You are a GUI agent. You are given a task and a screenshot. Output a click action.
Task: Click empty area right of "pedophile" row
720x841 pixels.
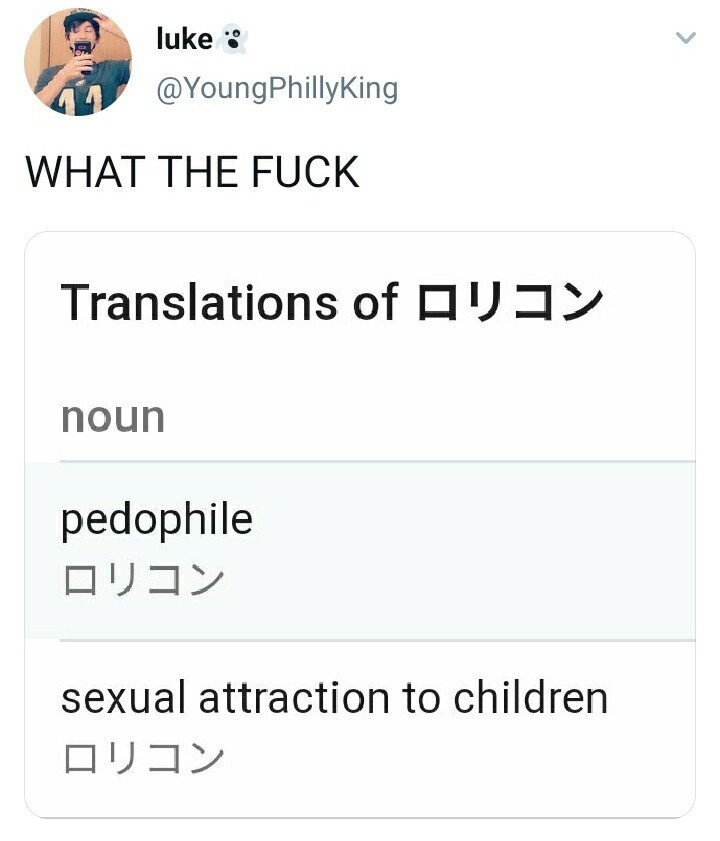coord(500,550)
